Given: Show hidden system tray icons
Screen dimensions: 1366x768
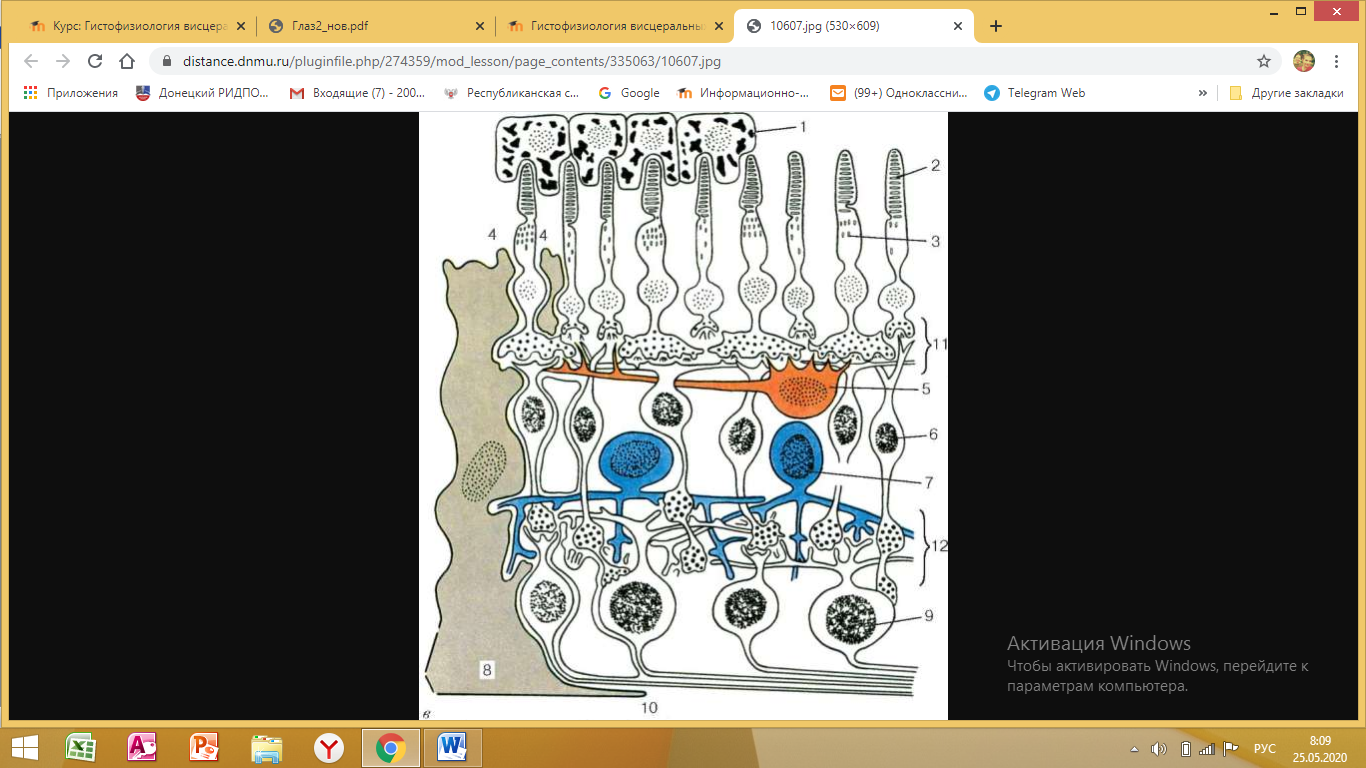Looking at the screenshot, I should click(x=1134, y=748).
